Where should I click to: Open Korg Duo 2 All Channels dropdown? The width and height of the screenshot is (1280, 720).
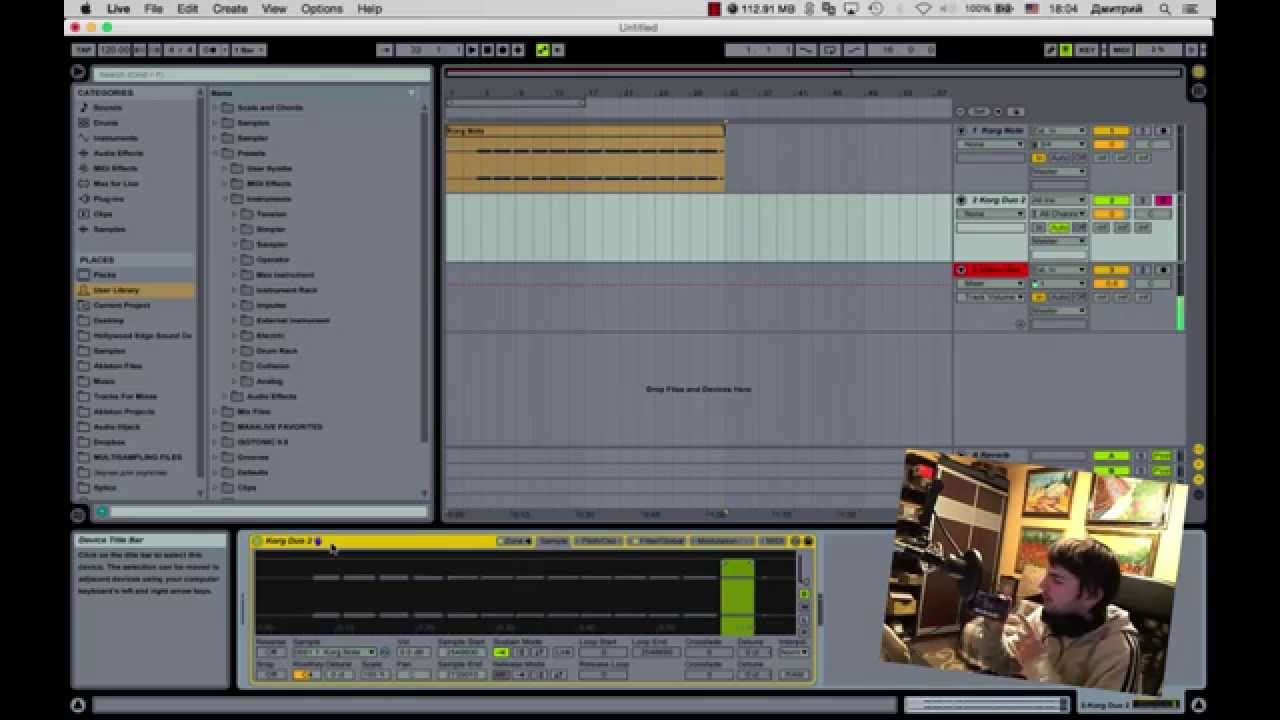coord(1058,214)
